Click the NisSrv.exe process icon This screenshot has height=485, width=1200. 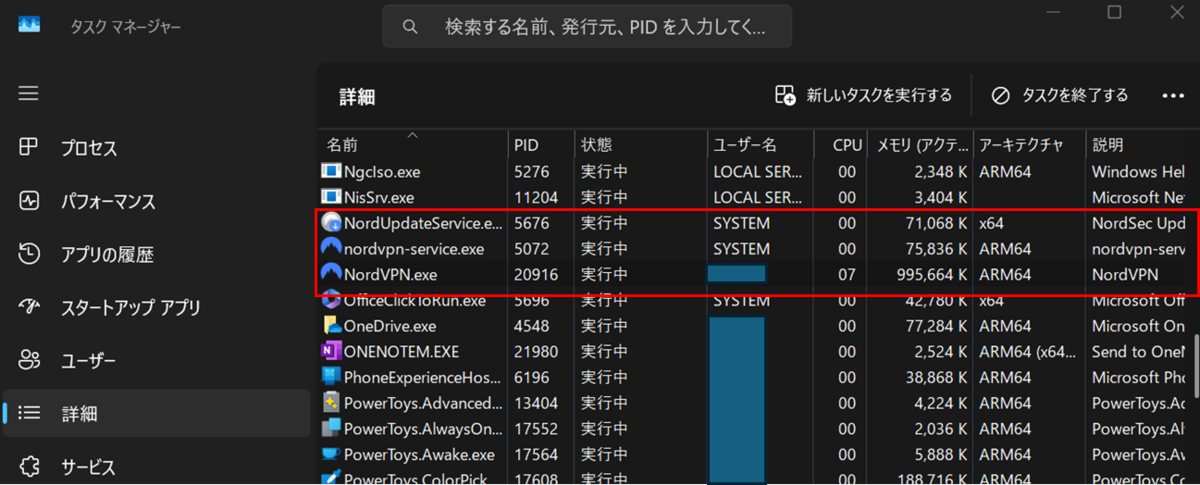tap(331, 197)
